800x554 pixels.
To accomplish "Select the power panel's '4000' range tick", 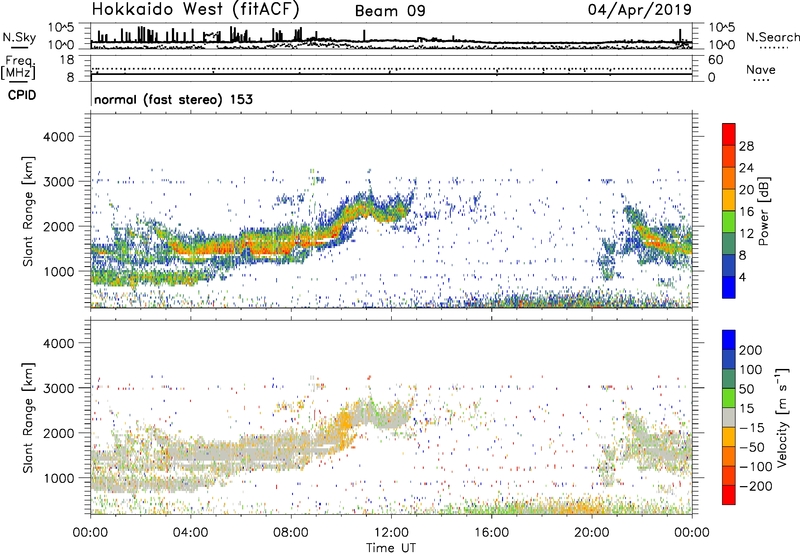I will pos(59,137).
